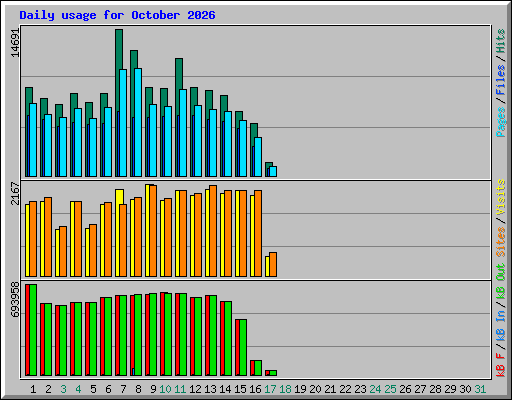Click day 27 on the x-axis

point(420,389)
